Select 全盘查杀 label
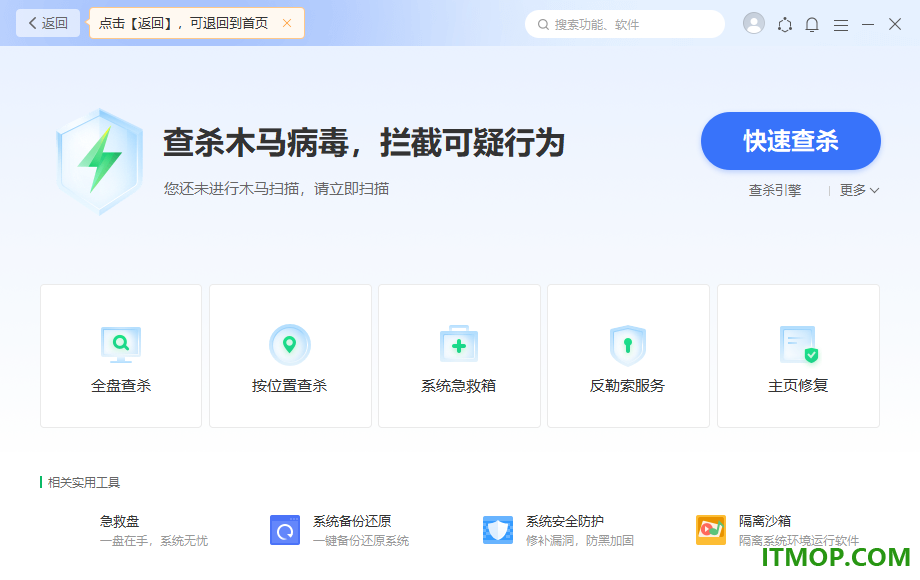 click(x=121, y=385)
